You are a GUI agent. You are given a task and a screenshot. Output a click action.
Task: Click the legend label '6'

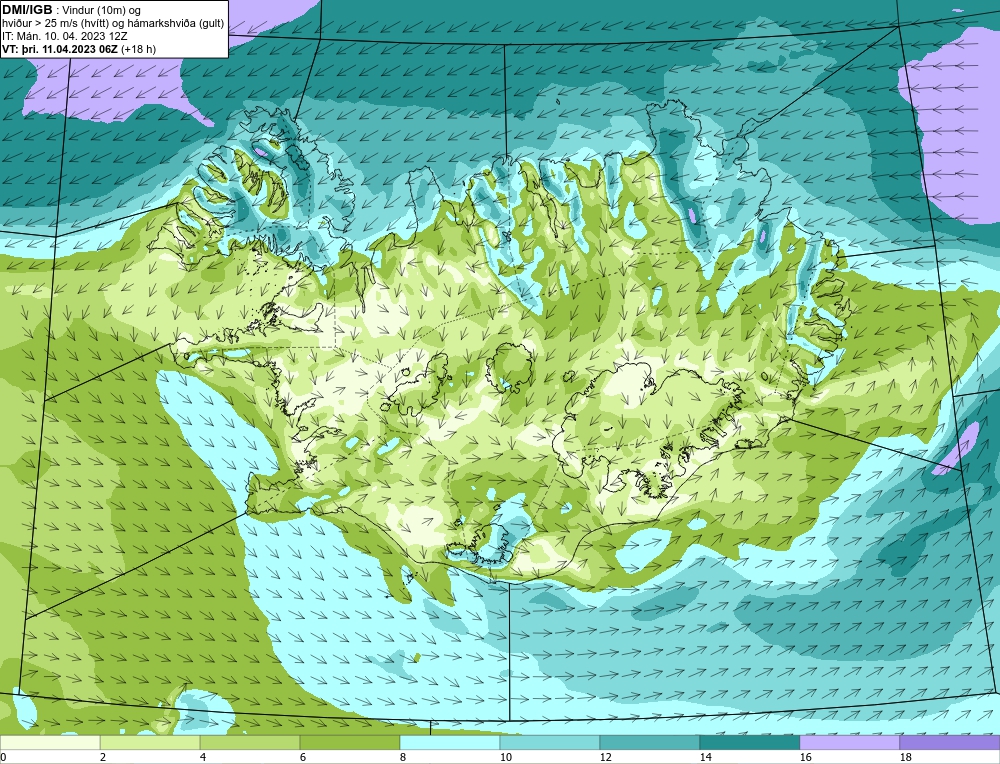(x=303, y=757)
